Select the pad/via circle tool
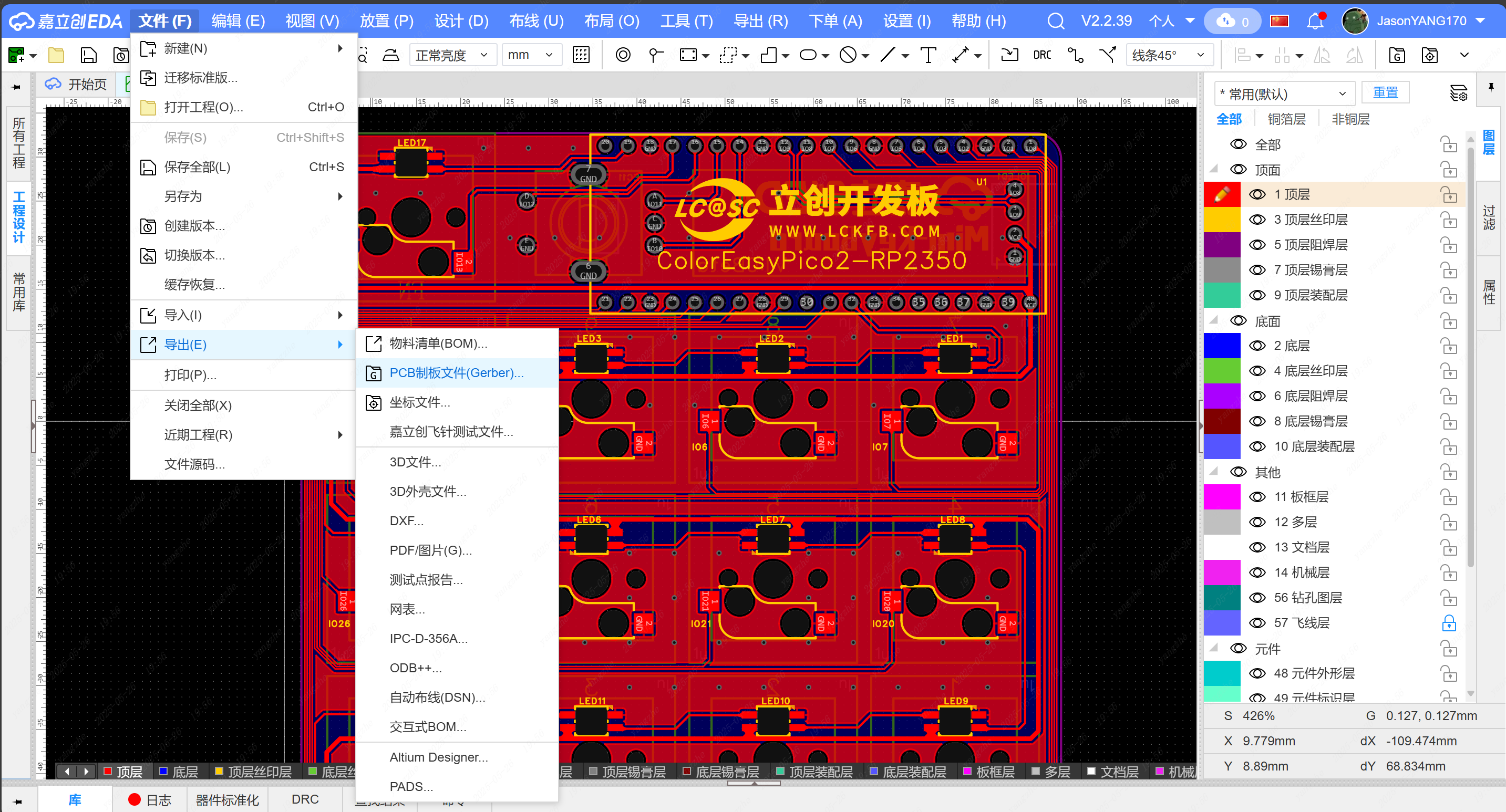The width and height of the screenshot is (1506, 812). click(x=623, y=55)
